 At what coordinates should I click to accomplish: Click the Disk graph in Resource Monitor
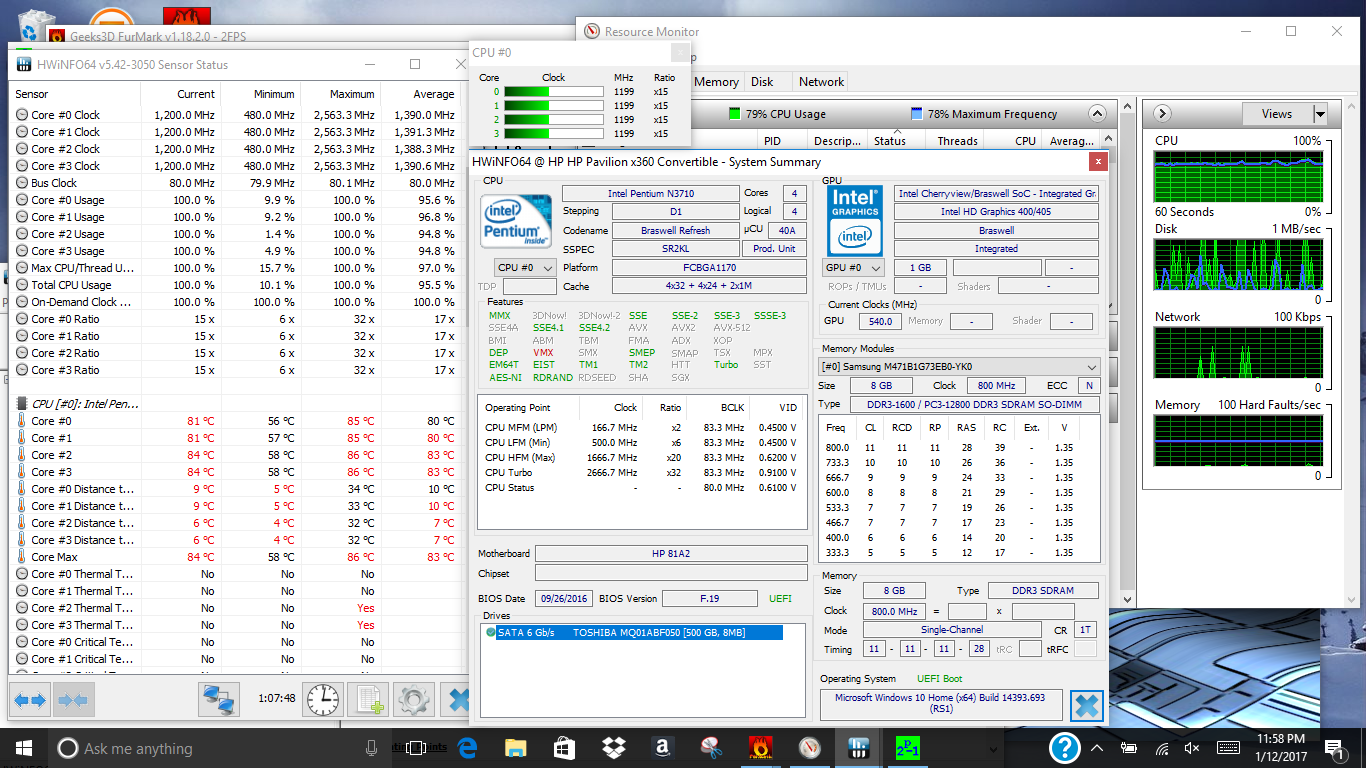click(1237, 265)
